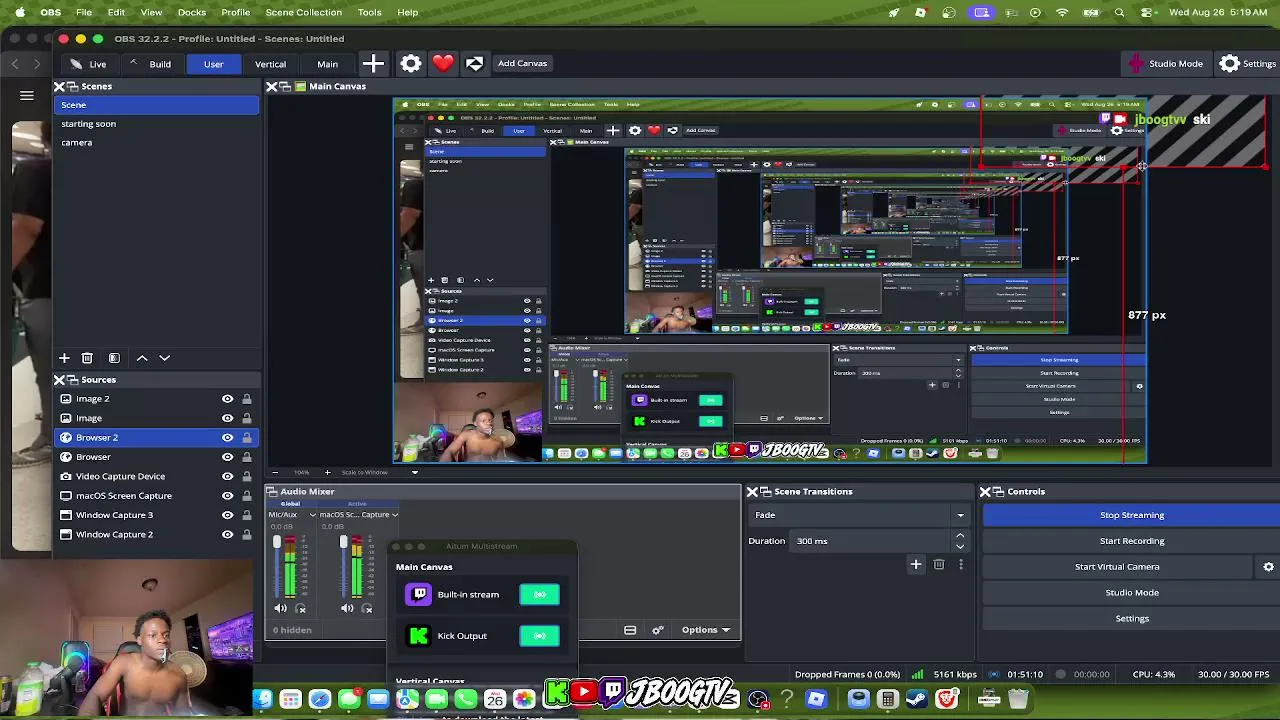1280x720 pixels.
Task: Float the Sources dock using its pop-out icon
Action: coord(73,380)
